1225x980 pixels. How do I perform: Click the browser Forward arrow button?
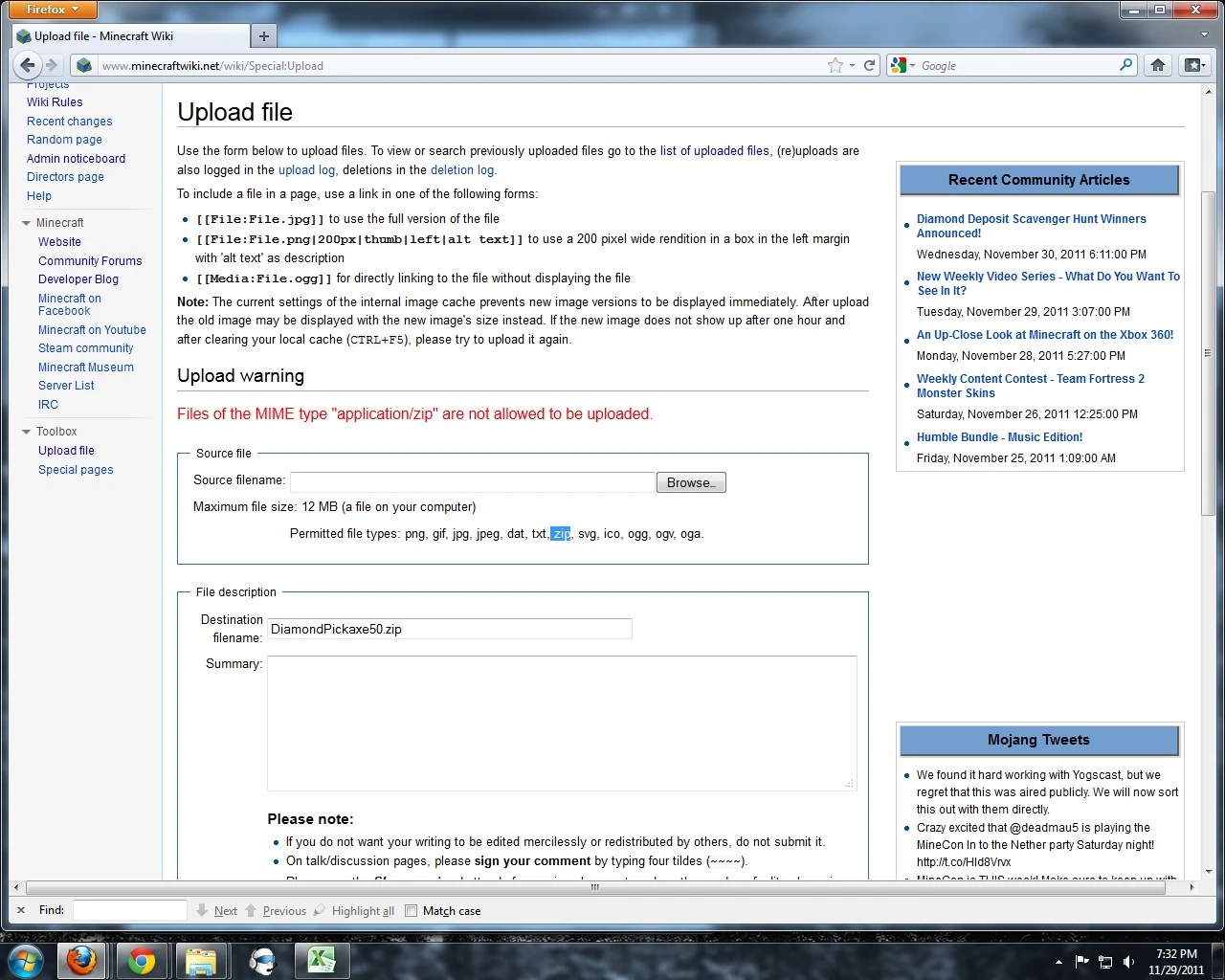click(52, 65)
